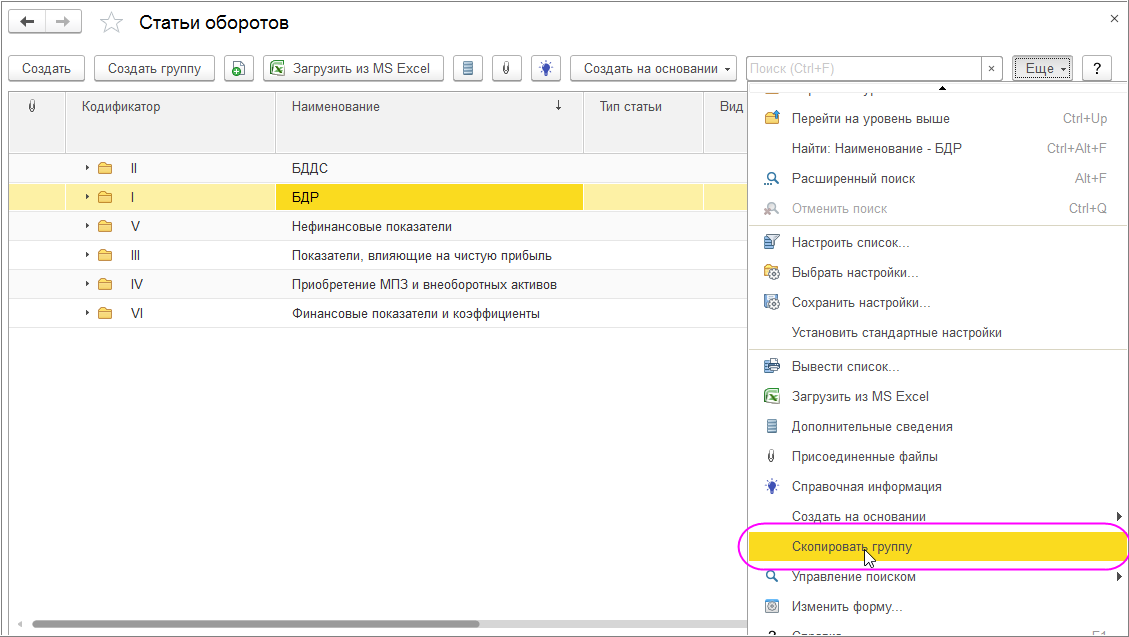Click the Тип статьи column header
The image size is (1129, 637).
(643, 122)
